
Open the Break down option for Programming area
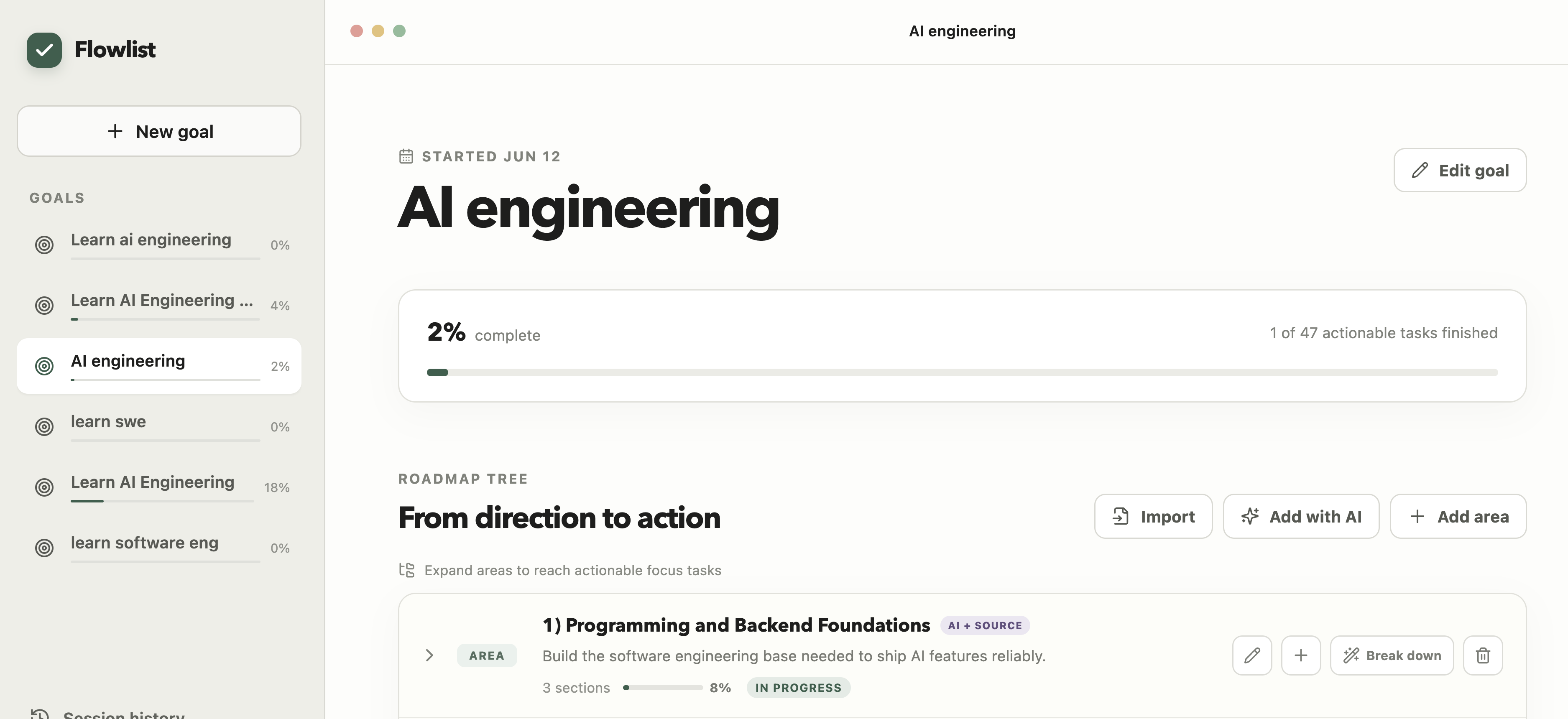[x=1392, y=655]
